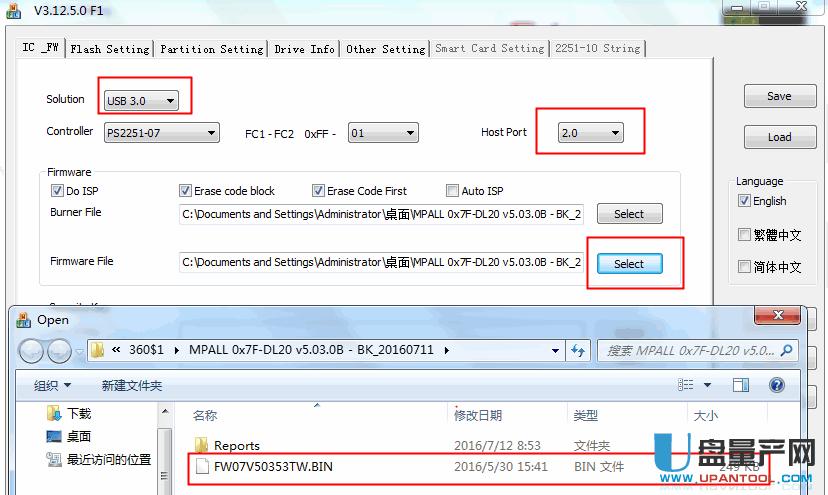
Task: Click Select button for Firmware File
Action: click(629, 263)
